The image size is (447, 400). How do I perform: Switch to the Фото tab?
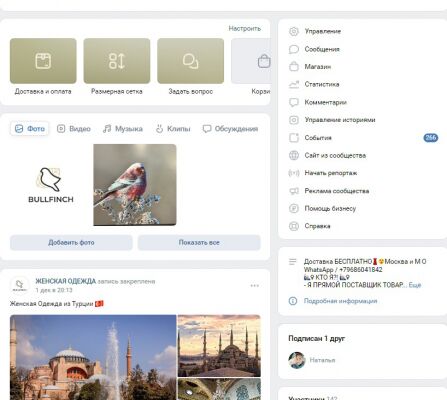[x=30, y=129]
